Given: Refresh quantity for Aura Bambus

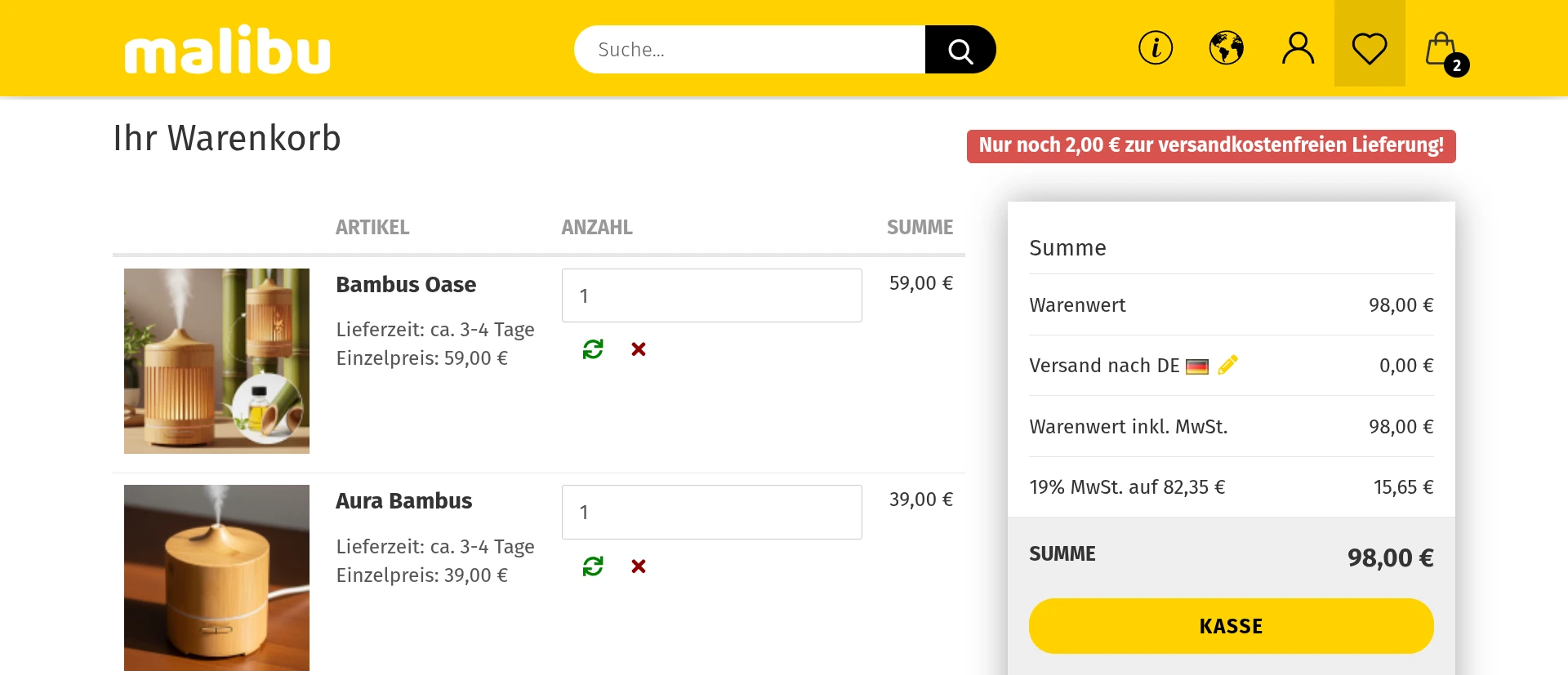Looking at the screenshot, I should coord(593,566).
